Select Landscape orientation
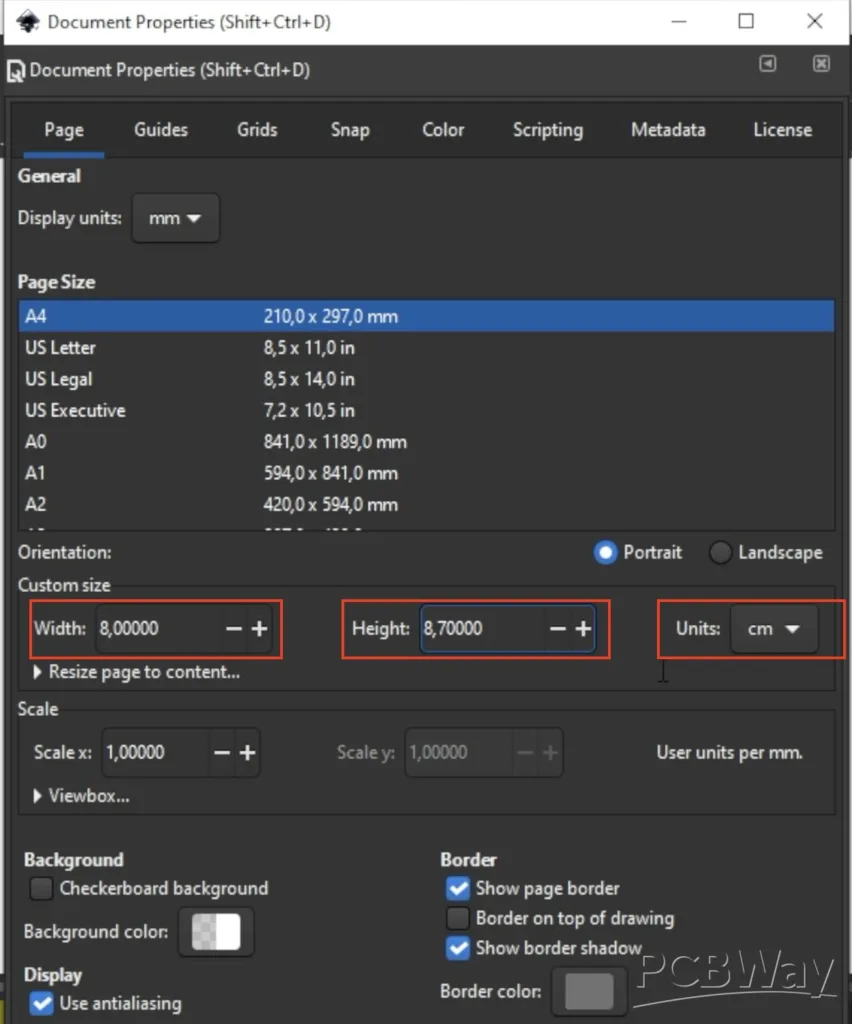The width and height of the screenshot is (852, 1024). tap(720, 552)
